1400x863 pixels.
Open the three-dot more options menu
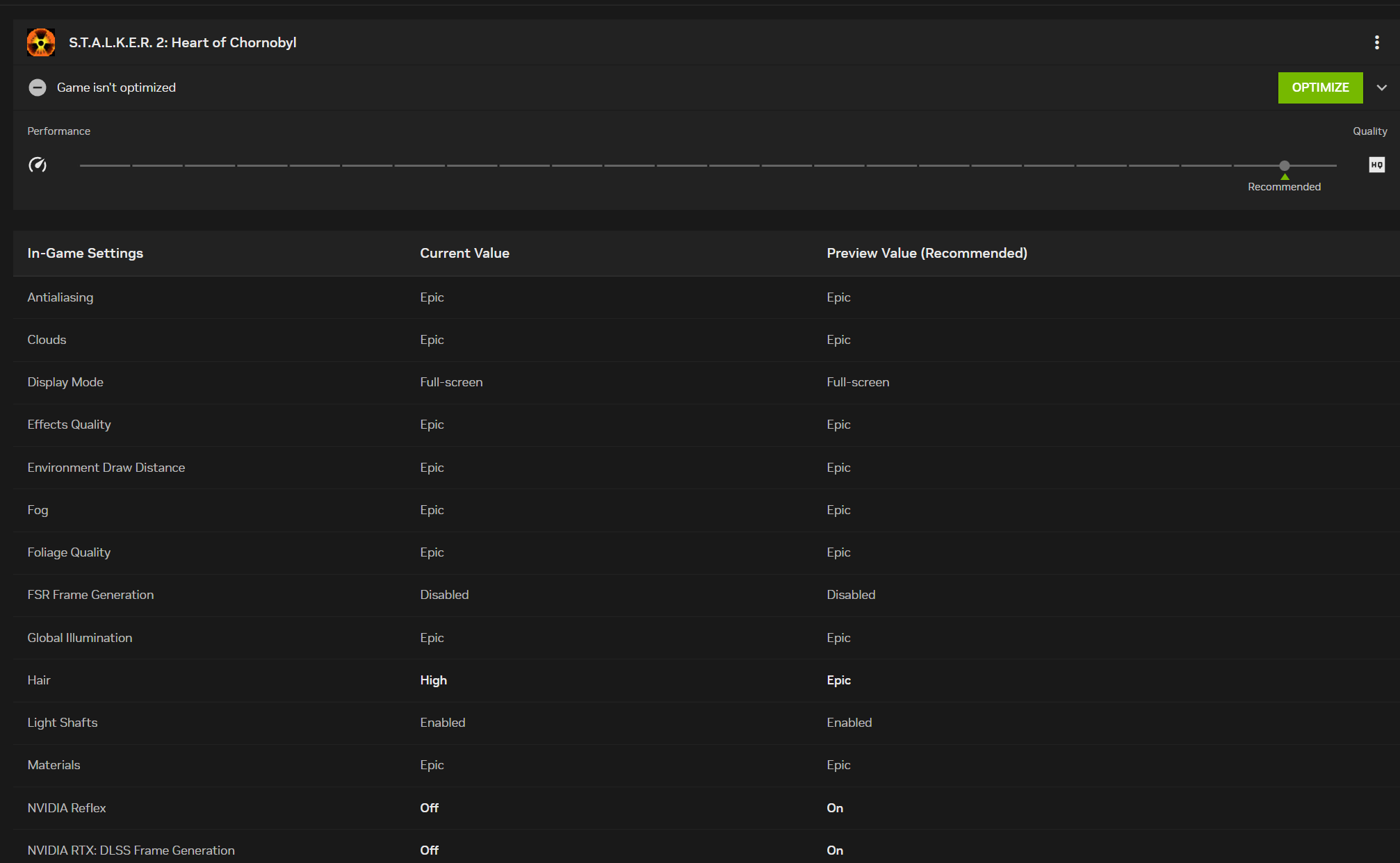[x=1376, y=42]
